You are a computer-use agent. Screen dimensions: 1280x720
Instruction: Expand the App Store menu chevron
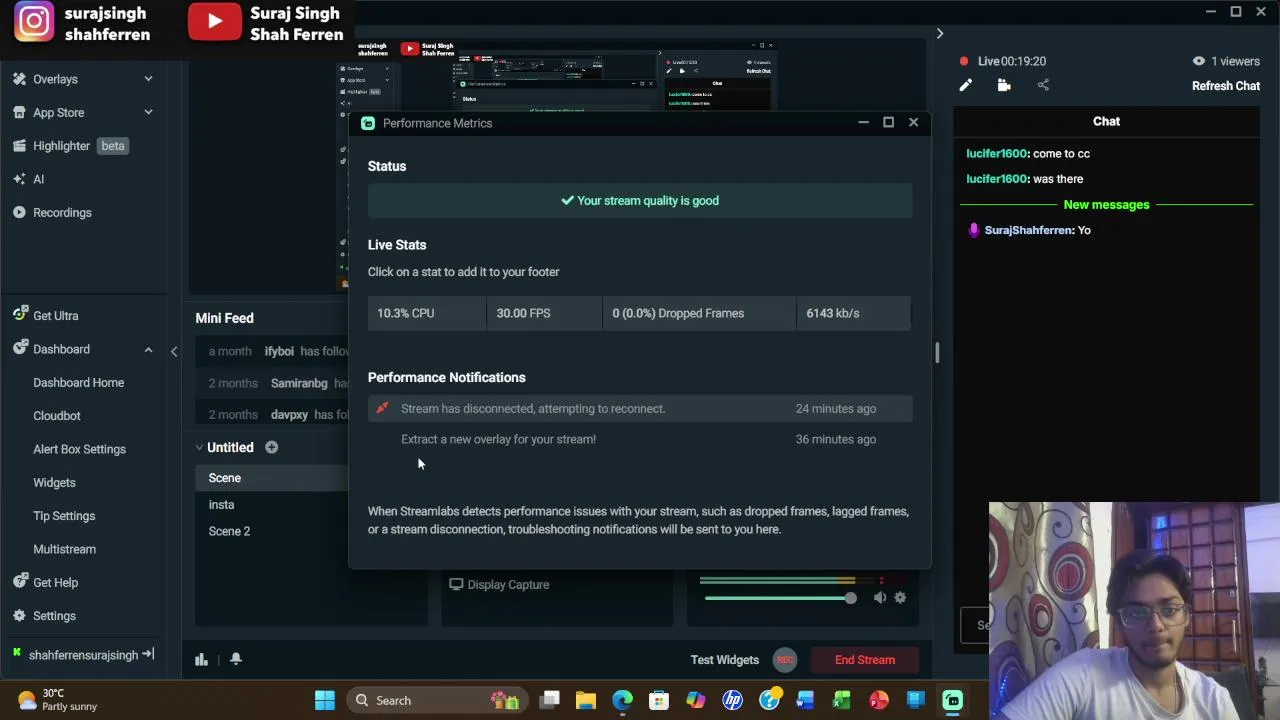point(148,113)
